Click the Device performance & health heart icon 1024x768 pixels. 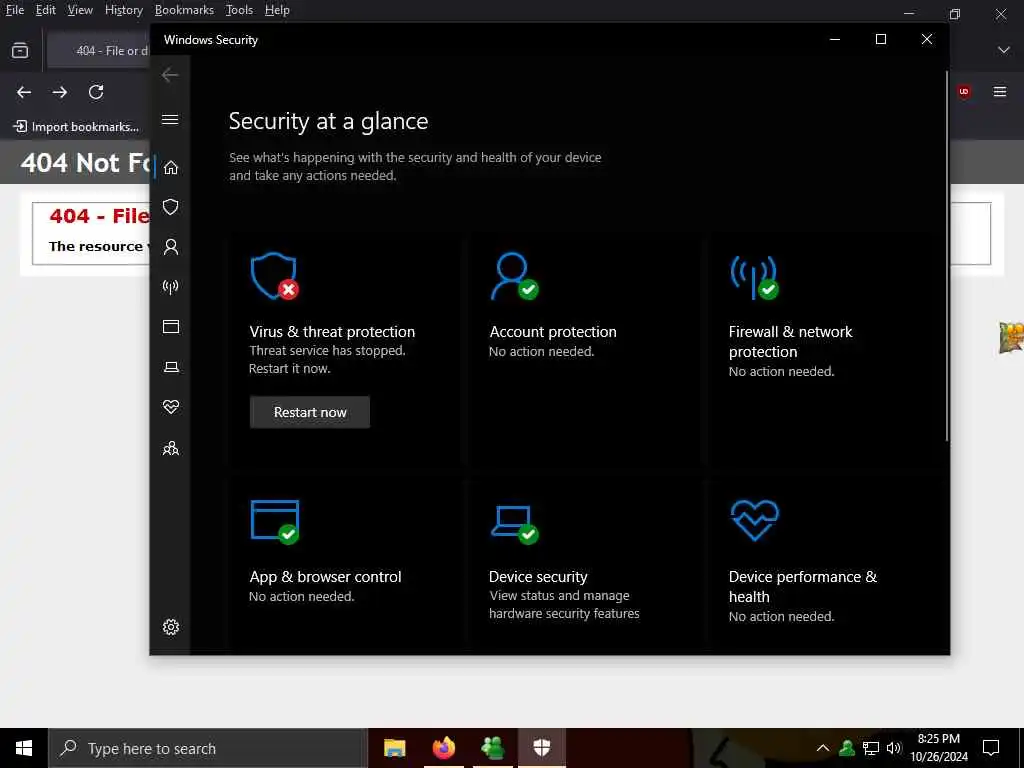(x=754, y=520)
